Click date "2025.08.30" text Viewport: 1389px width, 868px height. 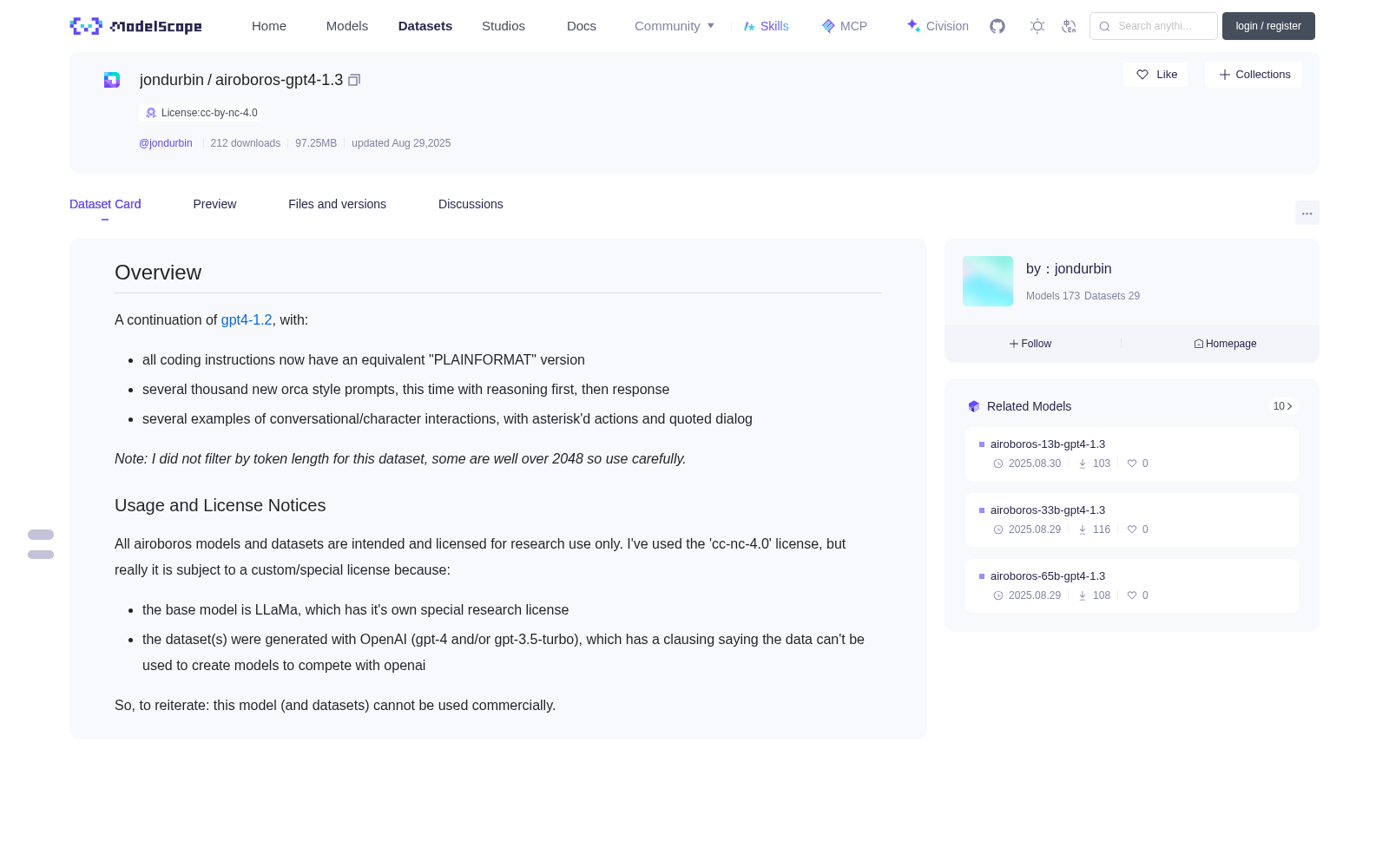1035,464
